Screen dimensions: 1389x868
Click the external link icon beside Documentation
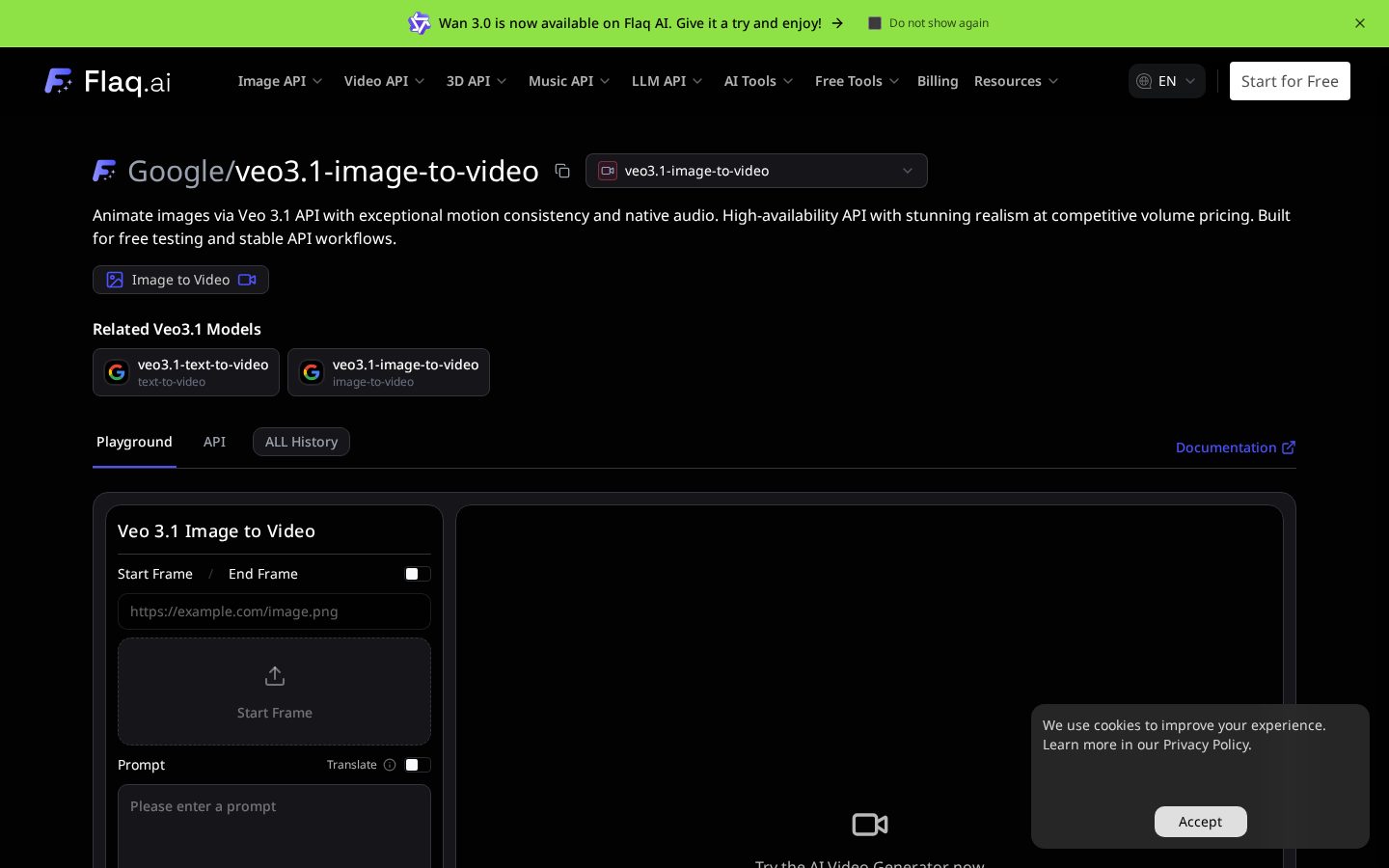tap(1289, 448)
